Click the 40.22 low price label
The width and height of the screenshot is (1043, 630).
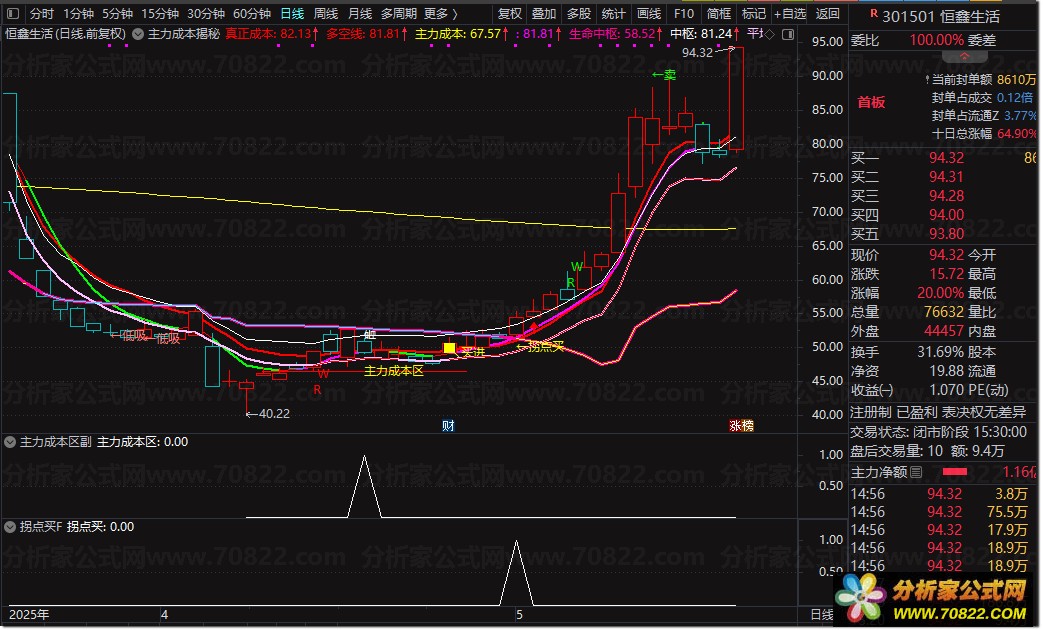click(x=274, y=414)
